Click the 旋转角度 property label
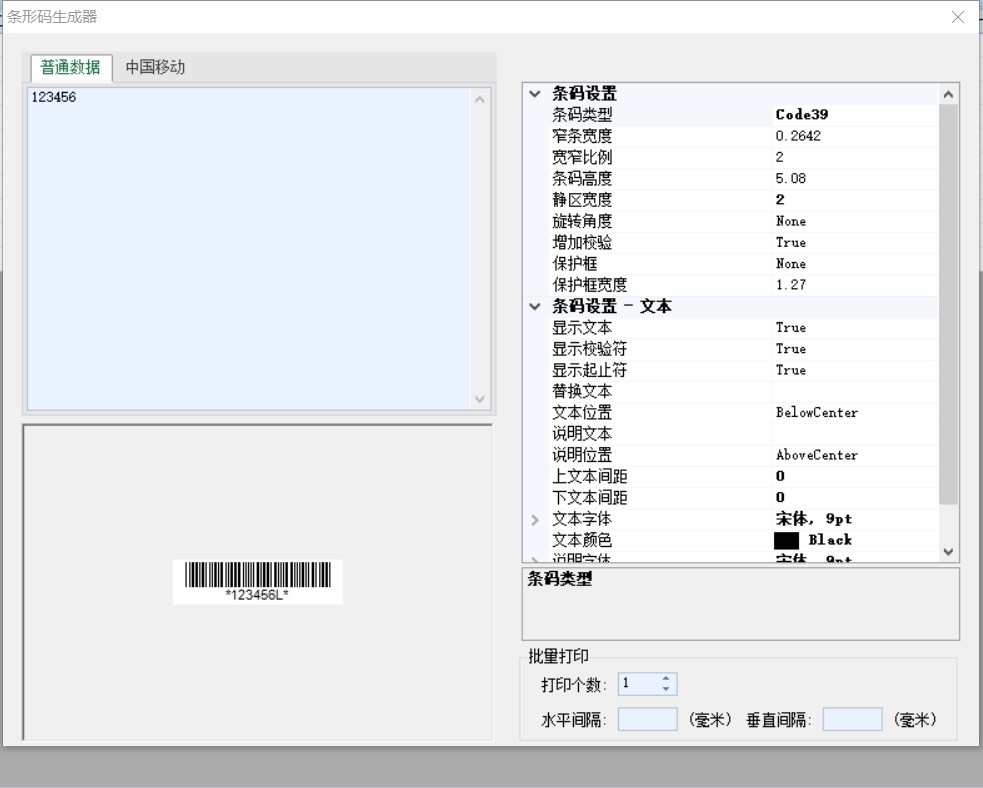The image size is (983, 788). (x=582, y=221)
